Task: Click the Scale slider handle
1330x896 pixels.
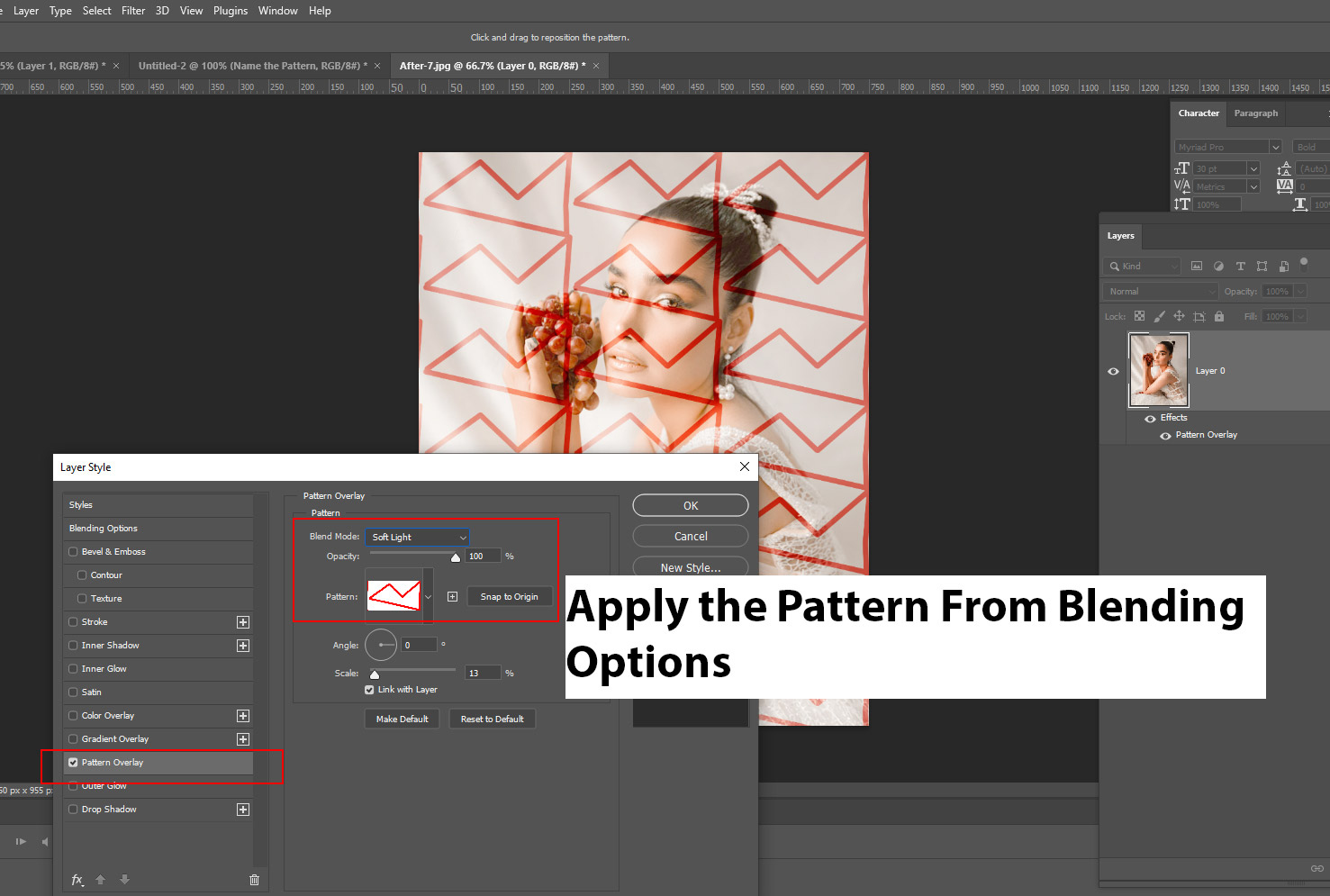Action: click(x=375, y=674)
